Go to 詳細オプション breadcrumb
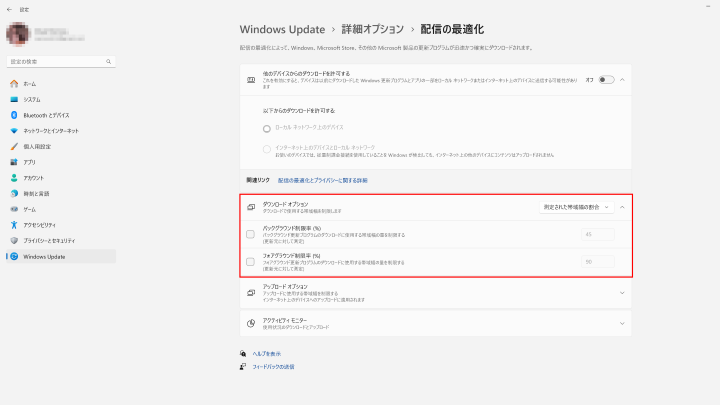This screenshot has width=720, height=405. point(372,29)
